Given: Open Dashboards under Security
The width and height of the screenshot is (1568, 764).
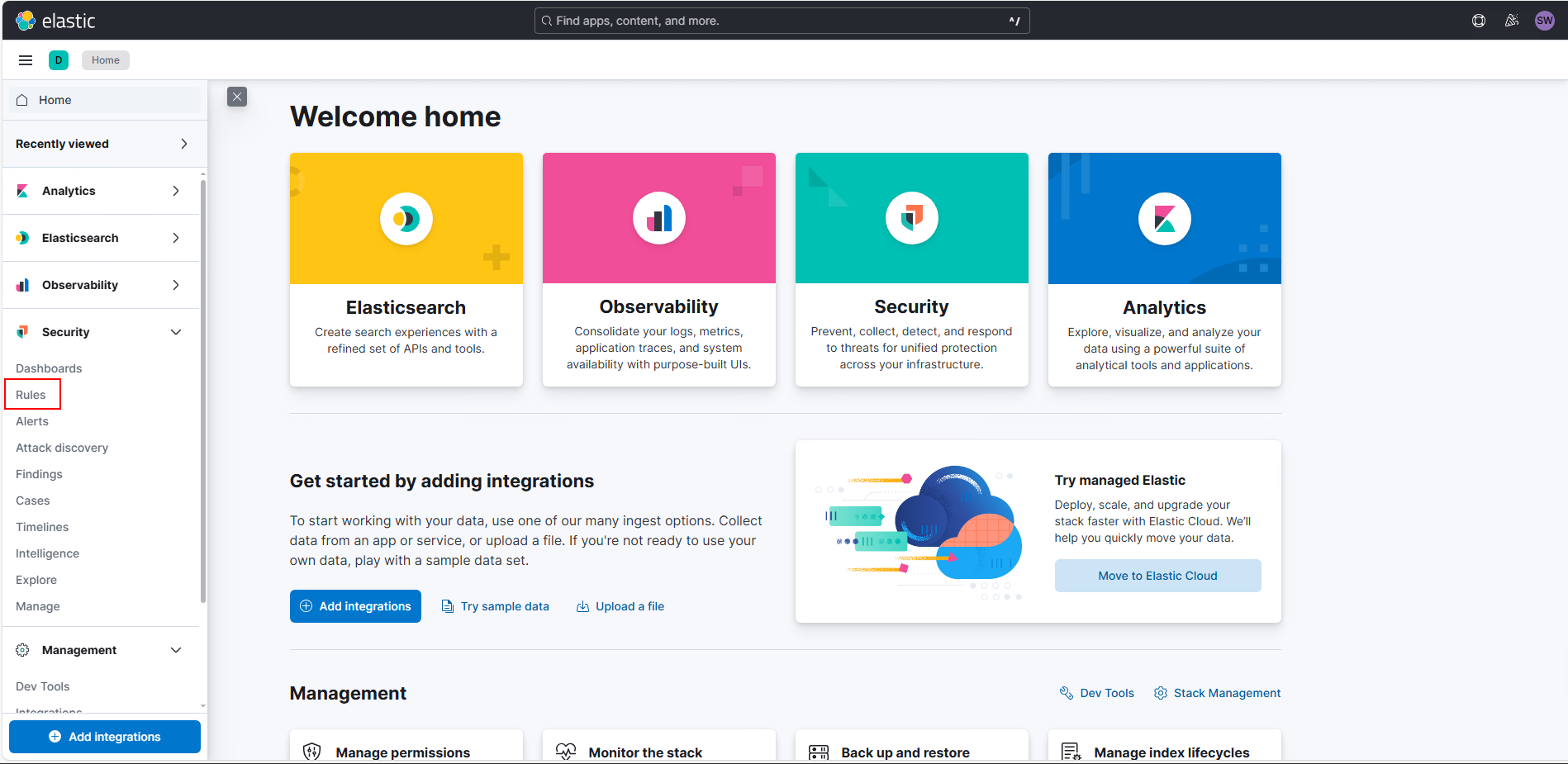Looking at the screenshot, I should [49, 368].
